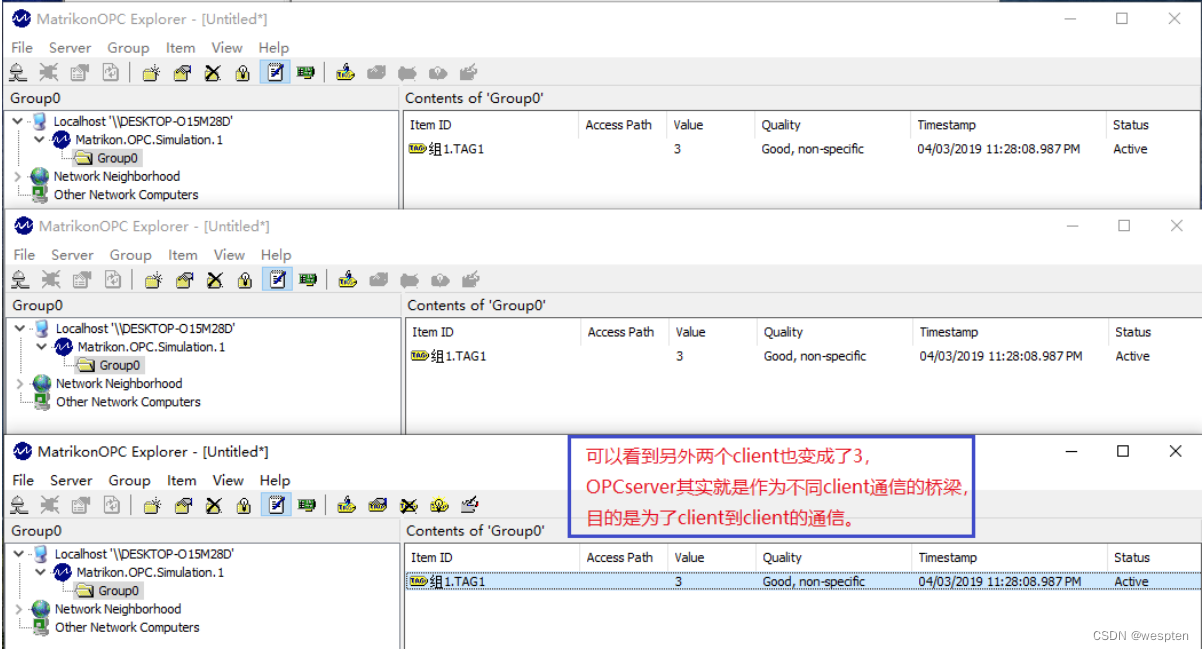Click the add group icon in bottom window

click(152, 505)
